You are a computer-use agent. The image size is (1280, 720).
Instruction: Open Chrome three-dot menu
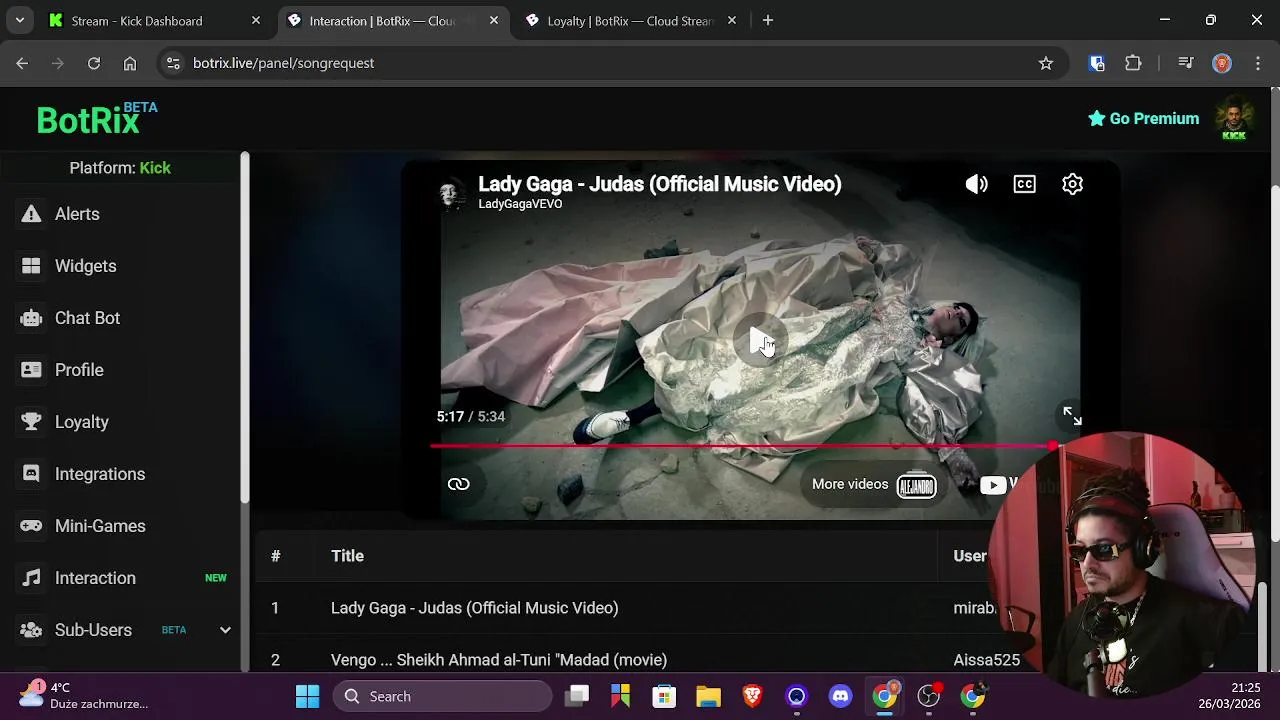point(1257,63)
